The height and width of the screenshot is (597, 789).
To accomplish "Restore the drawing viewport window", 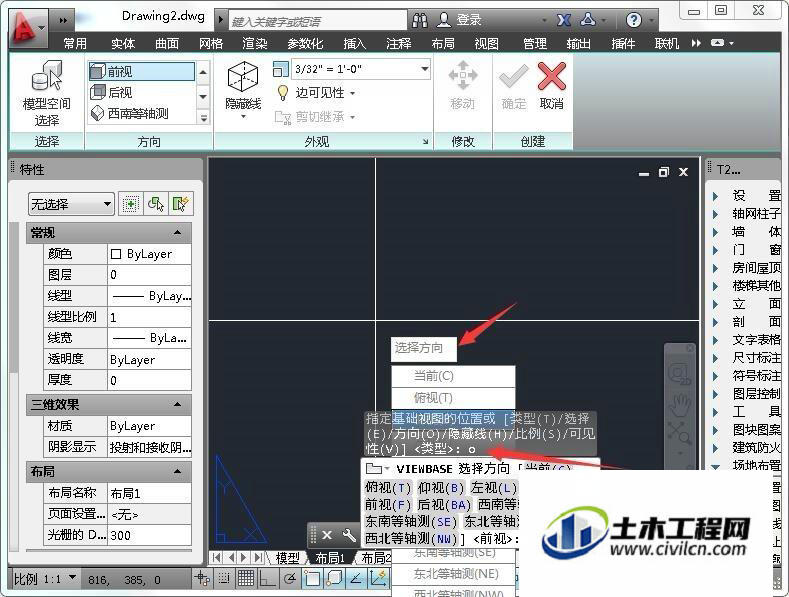I will [664, 172].
